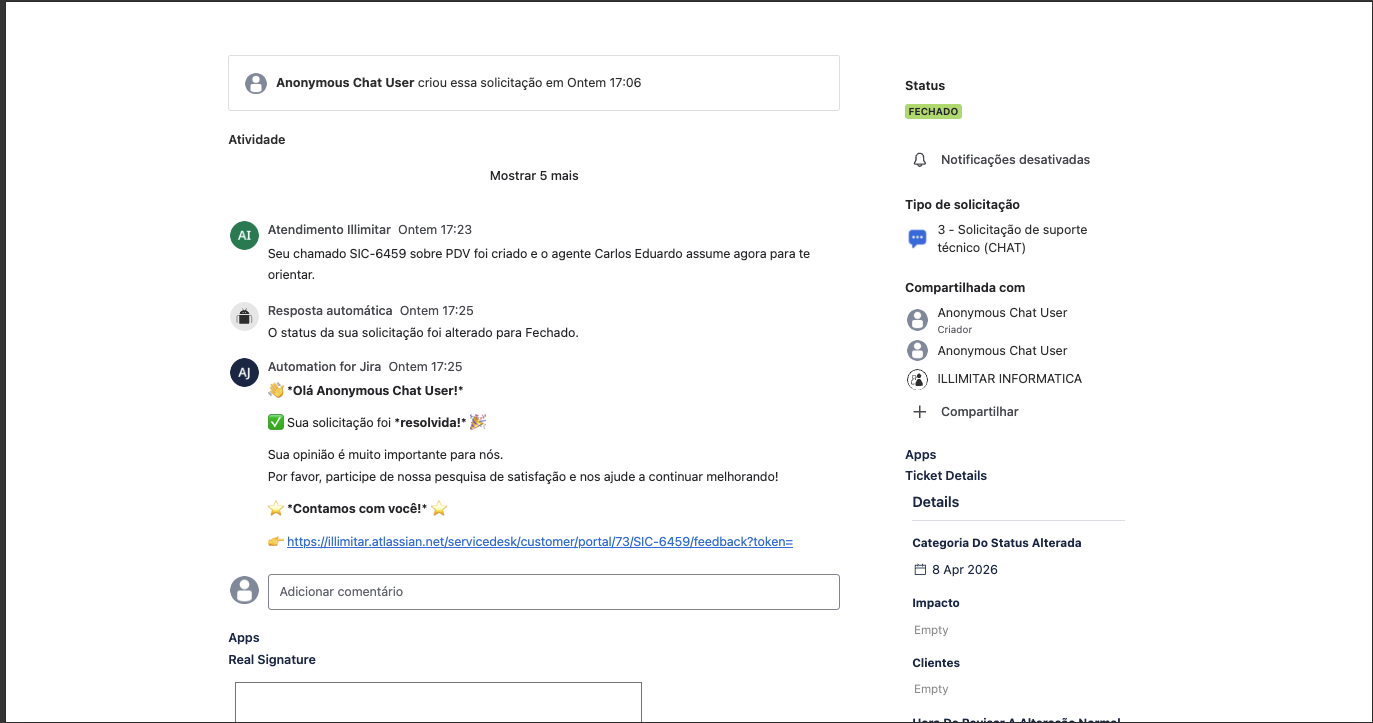The image size is (1373, 723).
Task: Click the plus icon beside Compartilhar
Action: tap(919, 412)
